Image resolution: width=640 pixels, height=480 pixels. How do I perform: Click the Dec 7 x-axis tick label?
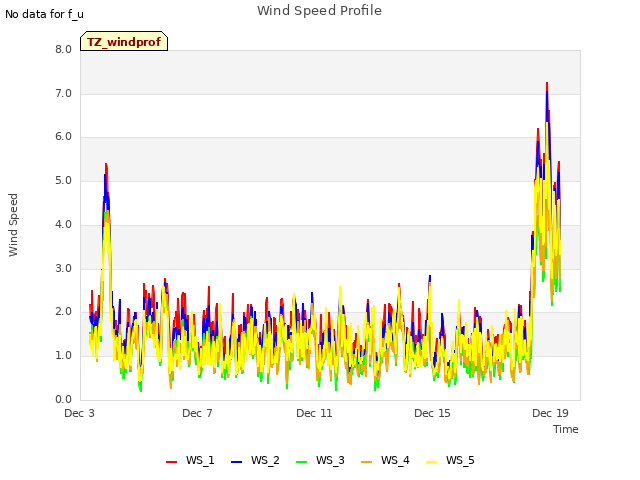(x=197, y=413)
